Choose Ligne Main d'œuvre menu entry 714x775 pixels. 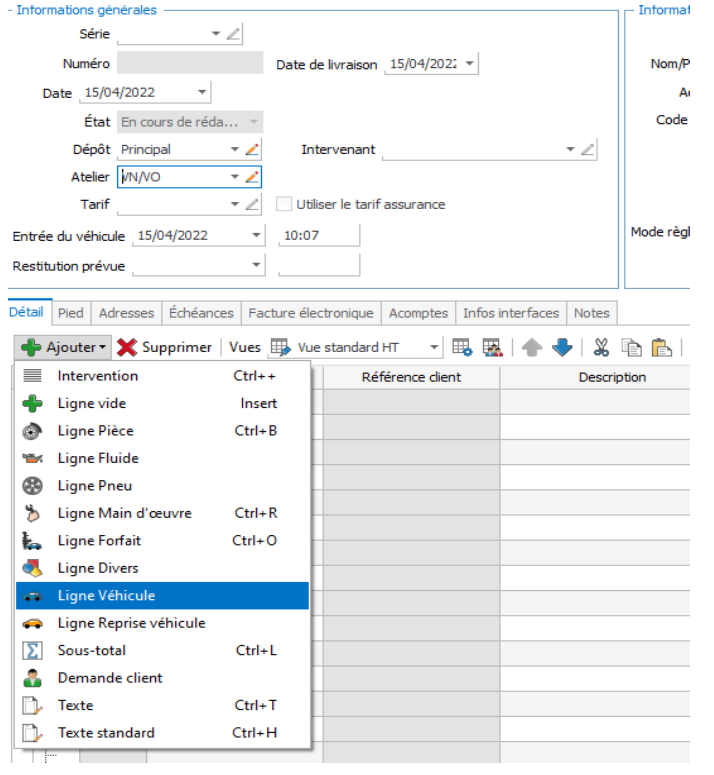coord(162,513)
